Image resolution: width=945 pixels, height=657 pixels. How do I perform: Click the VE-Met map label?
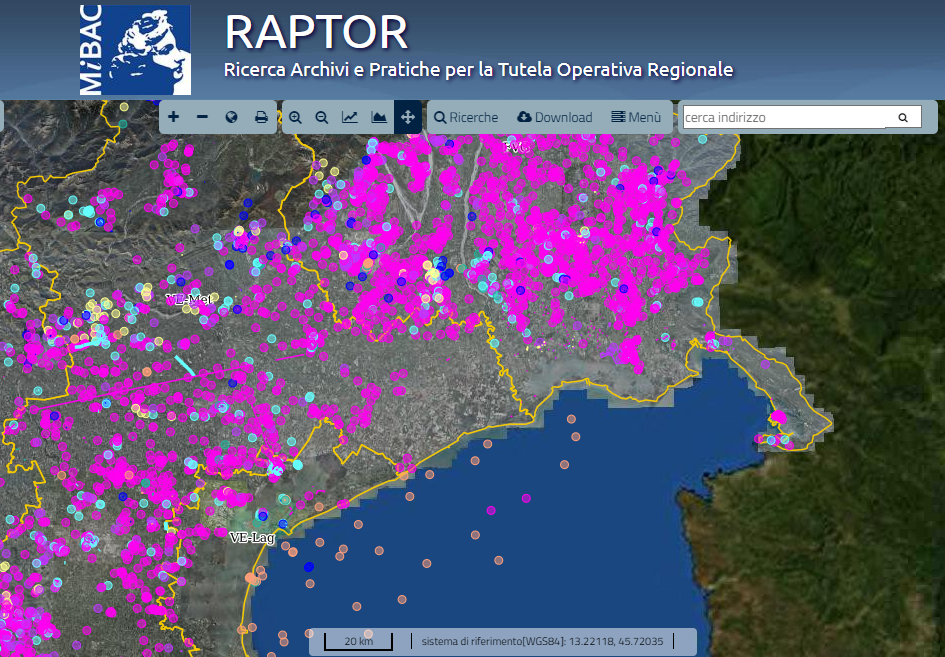pos(190,299)
